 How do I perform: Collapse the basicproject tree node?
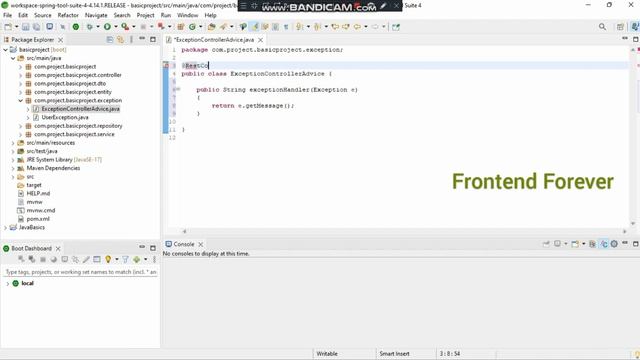pos(5,50)
